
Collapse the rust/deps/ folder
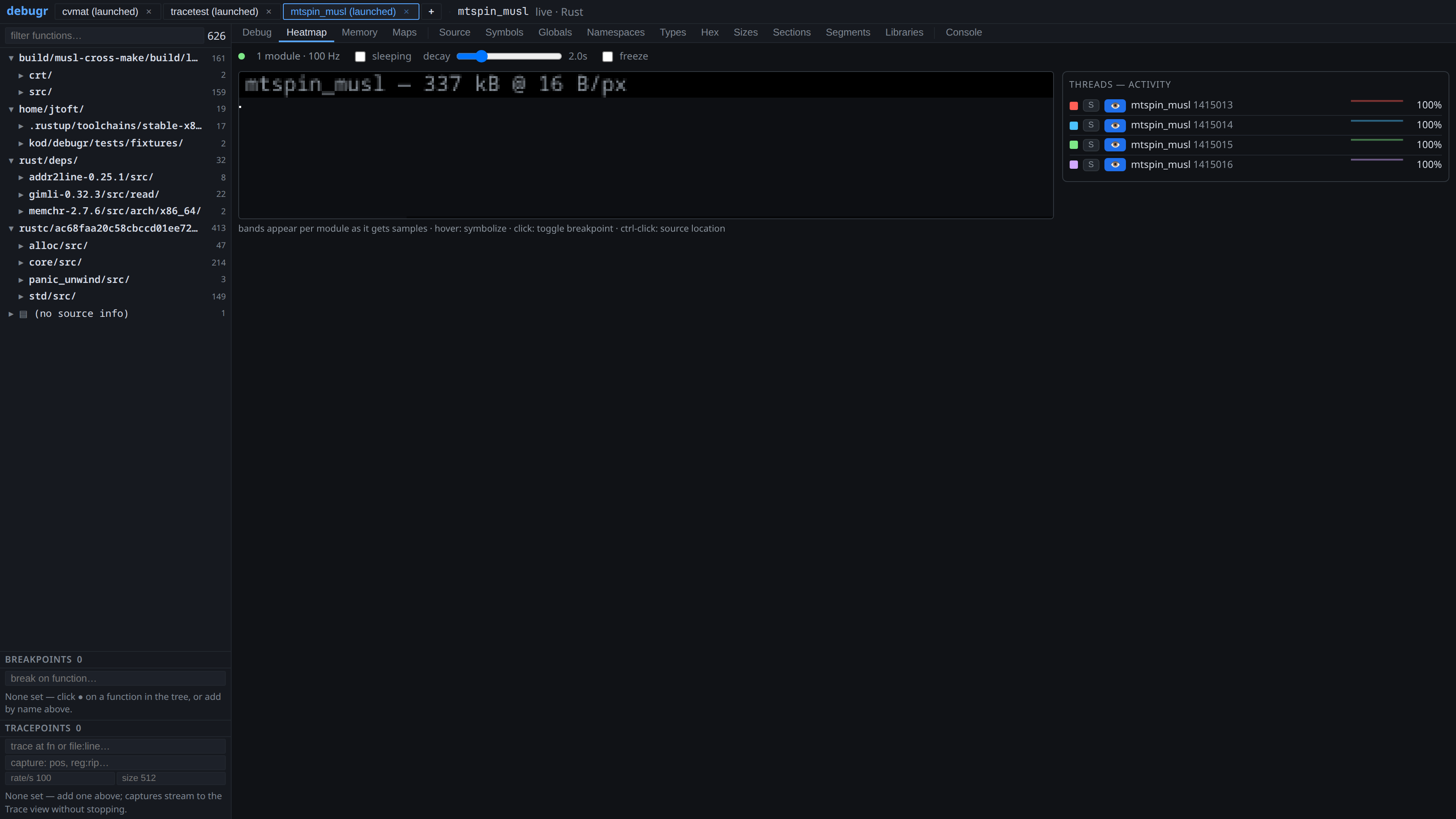(11, 160)
